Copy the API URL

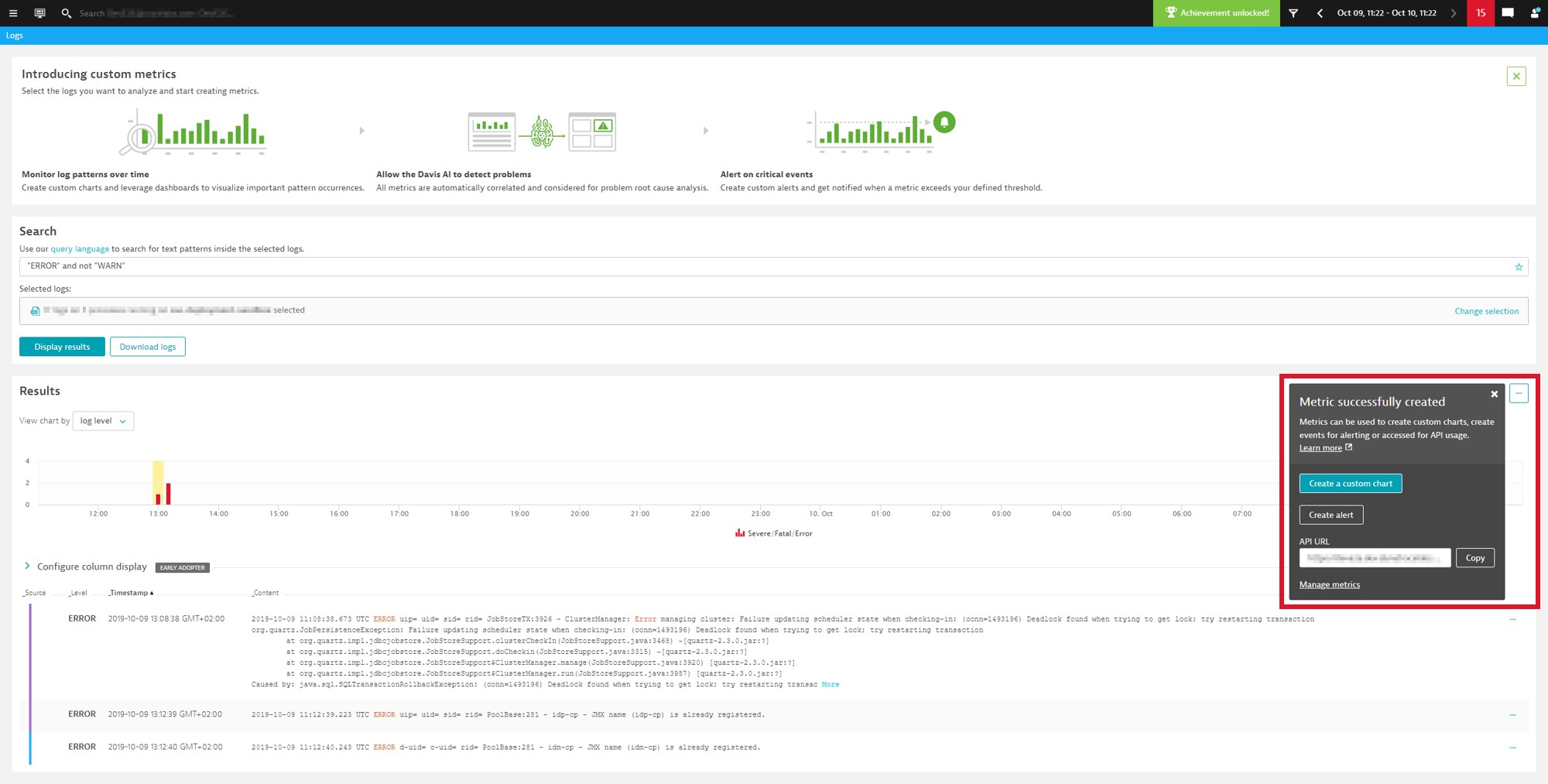(1474, 558)
